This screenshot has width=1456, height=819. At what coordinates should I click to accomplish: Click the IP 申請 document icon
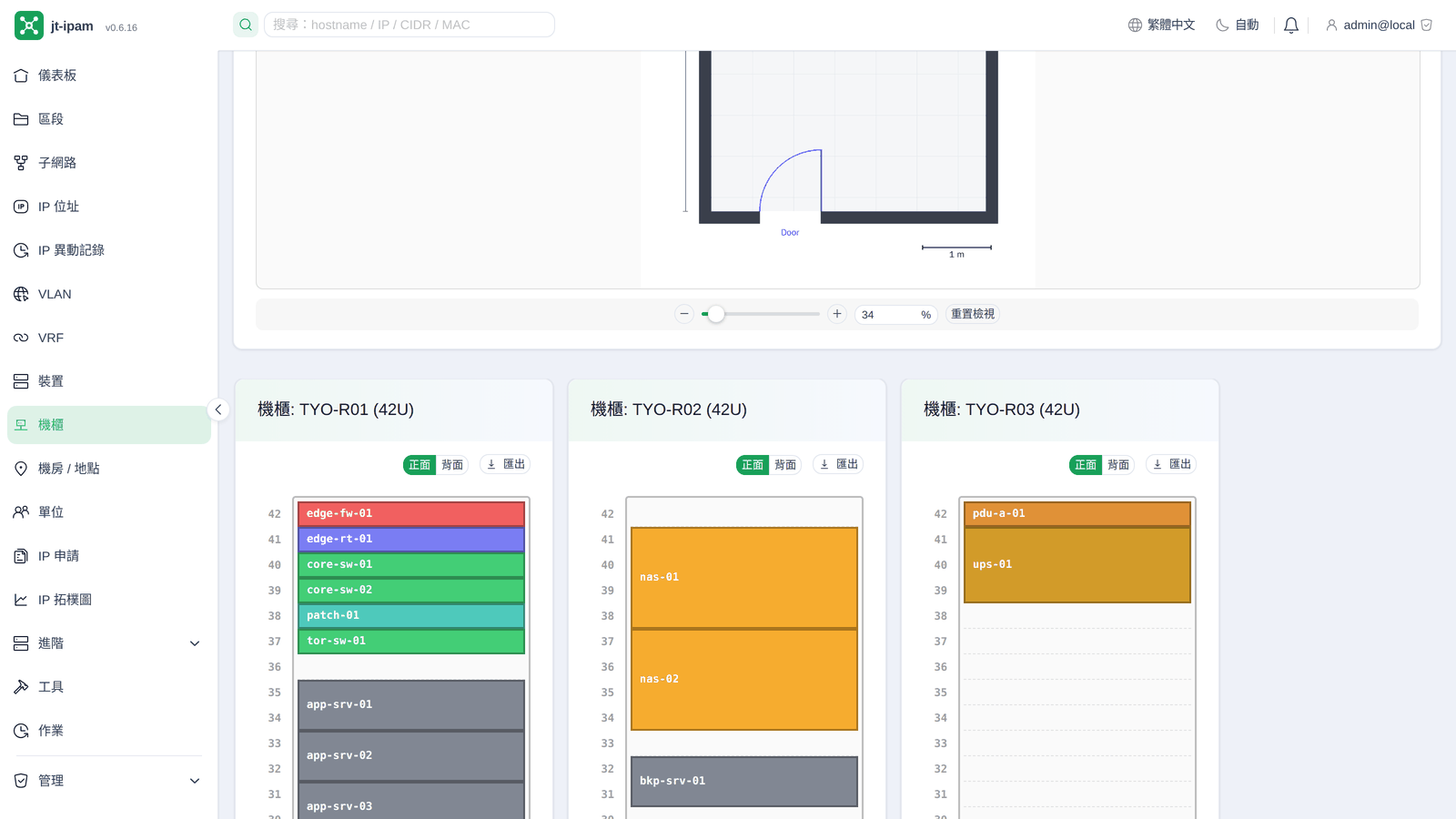(21, 556)
